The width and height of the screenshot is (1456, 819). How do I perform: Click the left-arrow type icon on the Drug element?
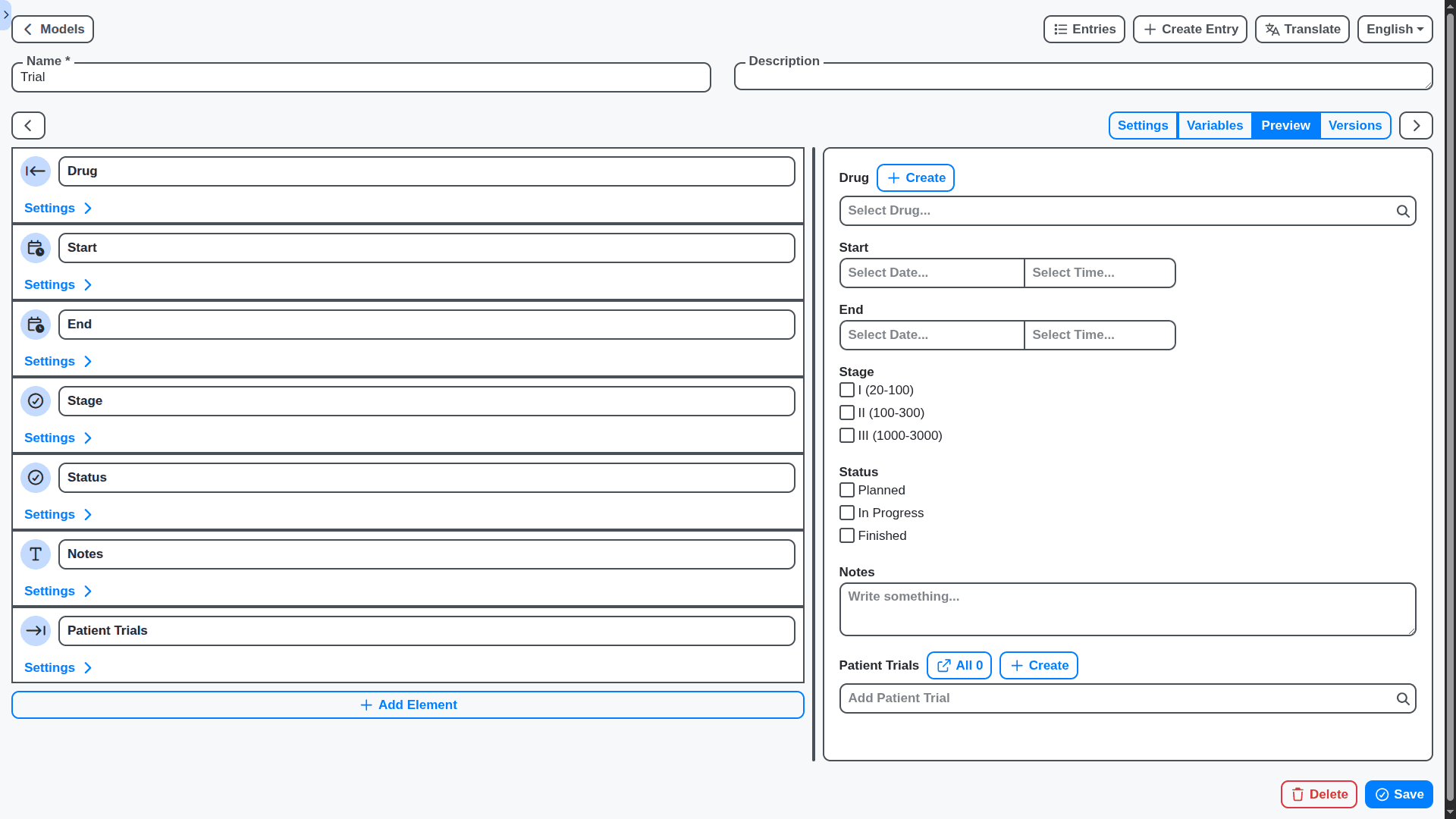(36, 171)
